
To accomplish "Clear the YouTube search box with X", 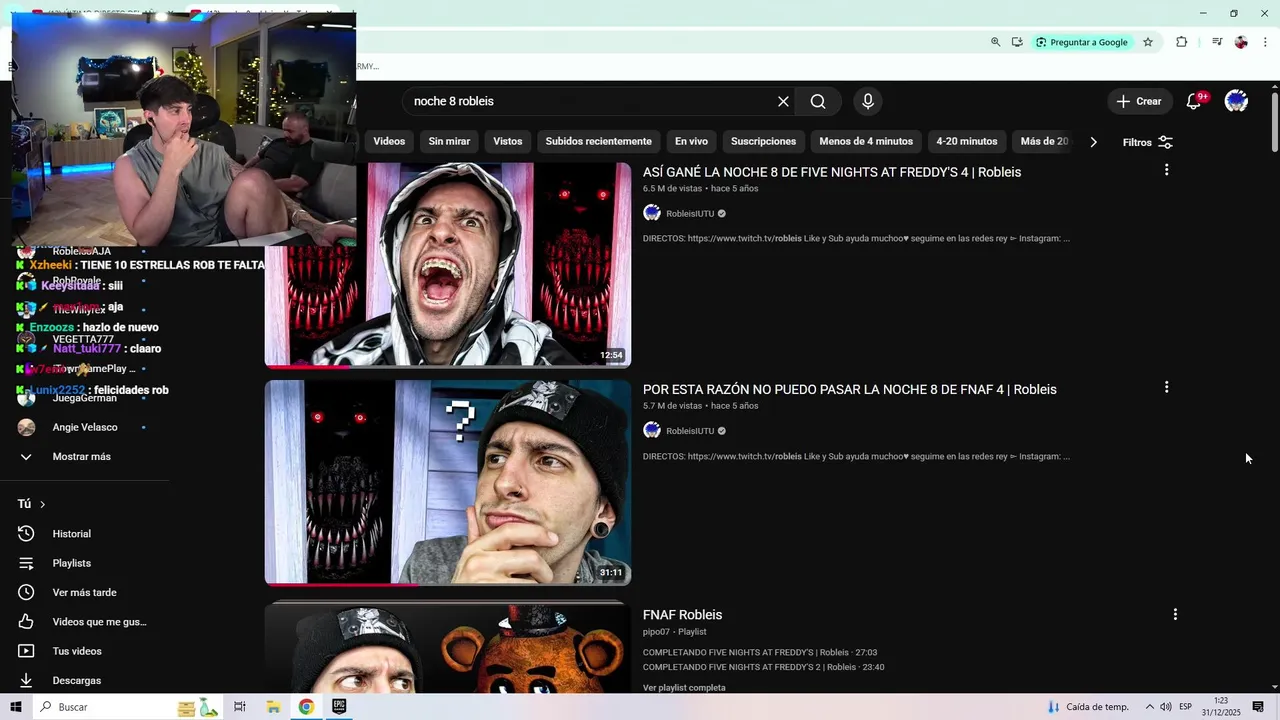I will [783, 101].
